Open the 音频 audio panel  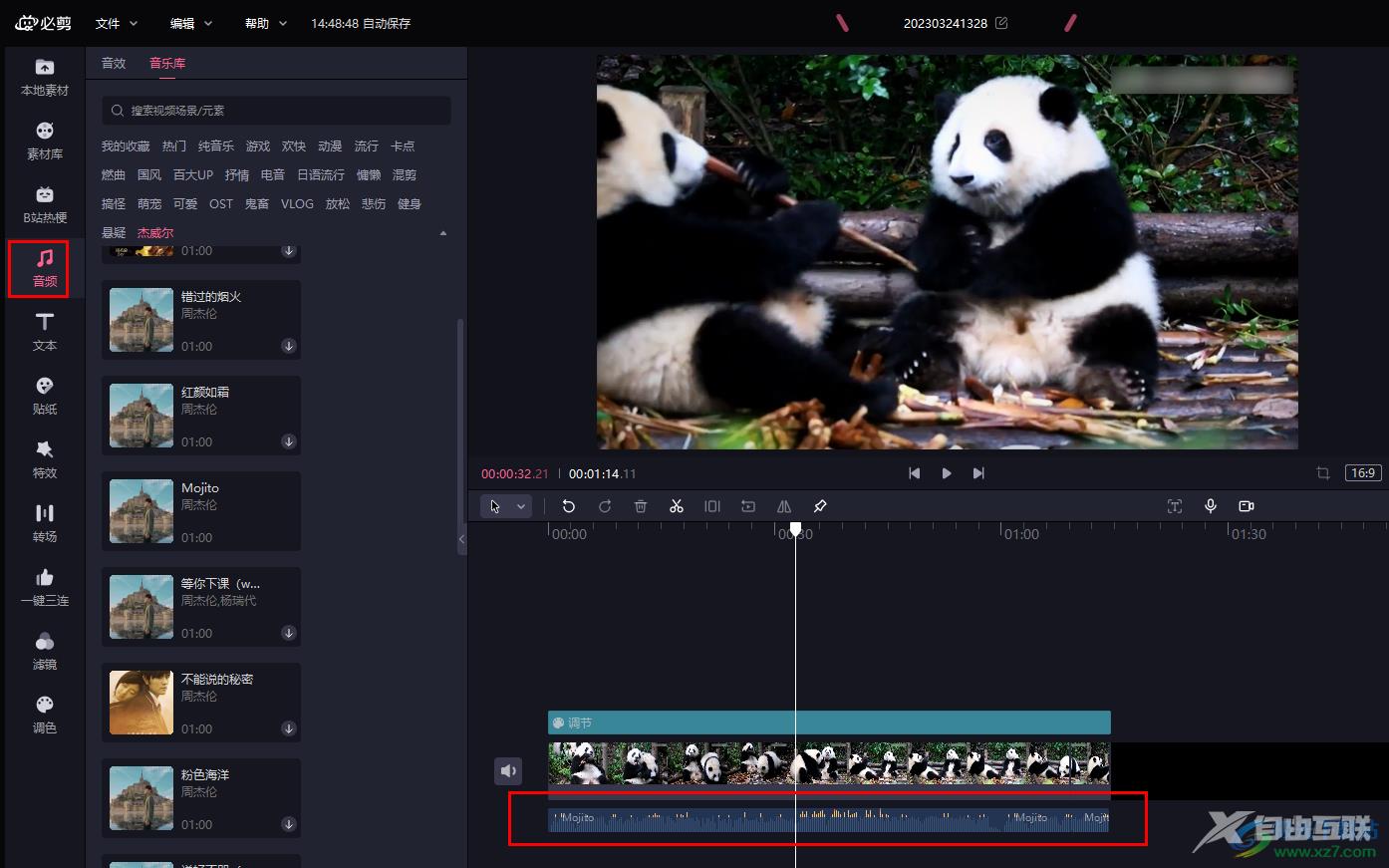45,269
